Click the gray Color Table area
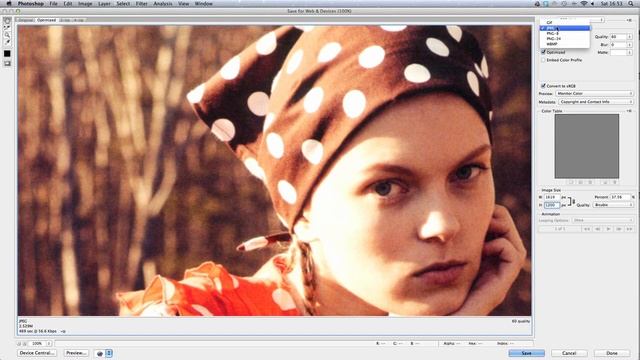The image size is (640, 360). [587, 146]
